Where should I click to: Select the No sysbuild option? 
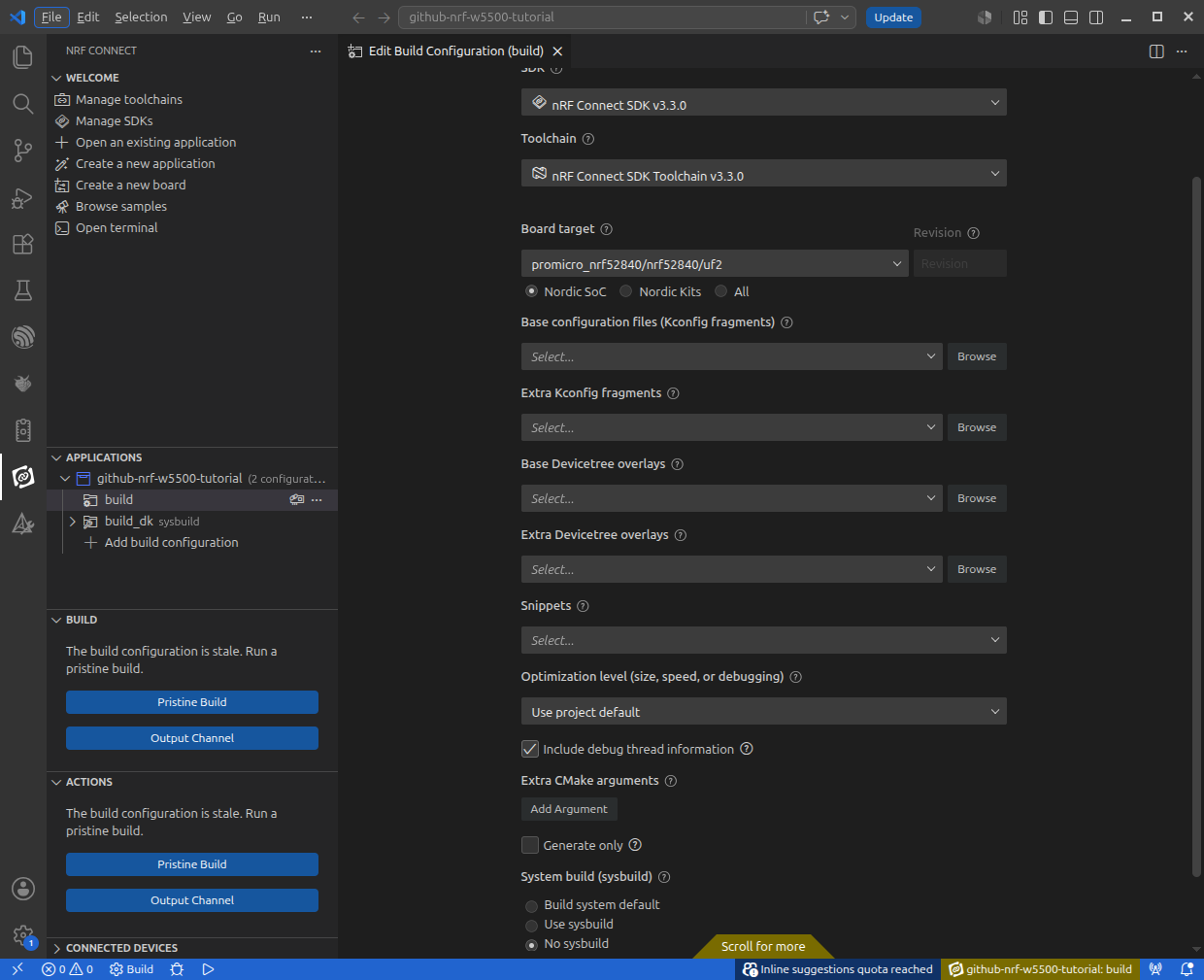[531, 945]
